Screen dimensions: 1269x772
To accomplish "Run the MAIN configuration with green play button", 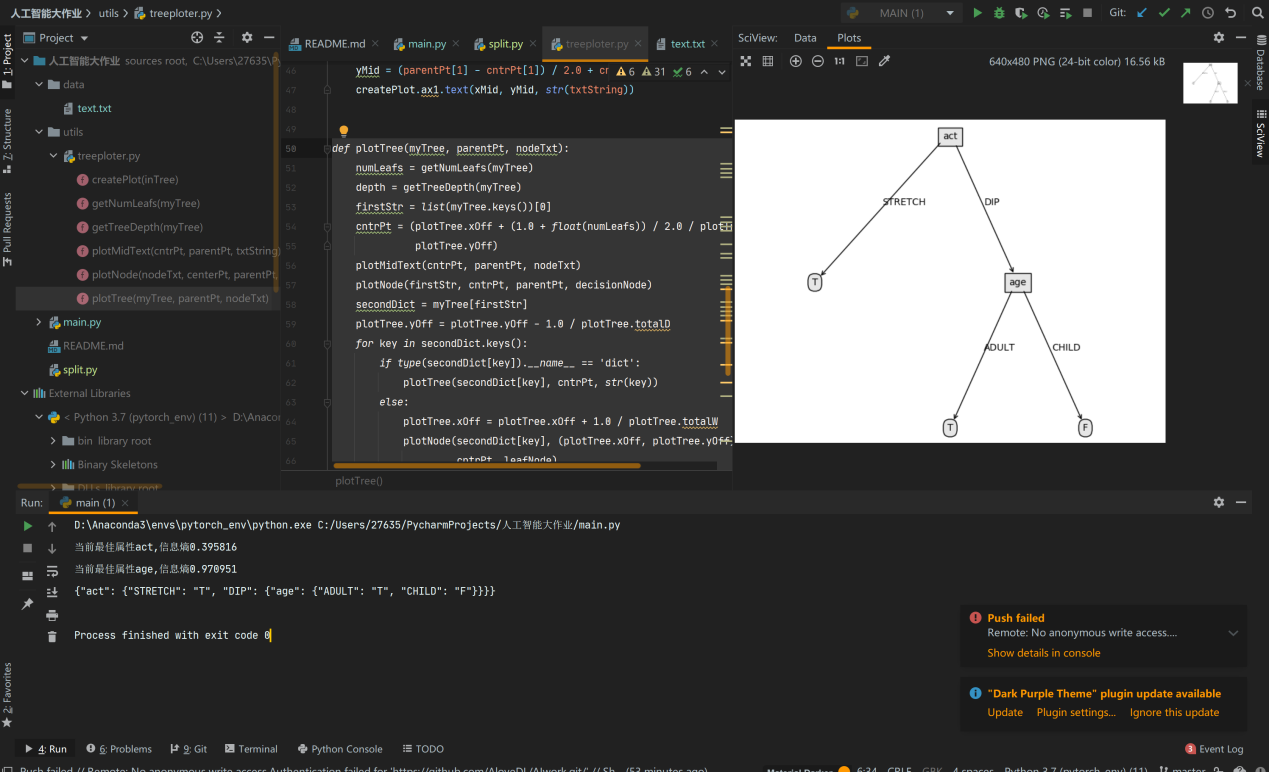I will 978,13.
